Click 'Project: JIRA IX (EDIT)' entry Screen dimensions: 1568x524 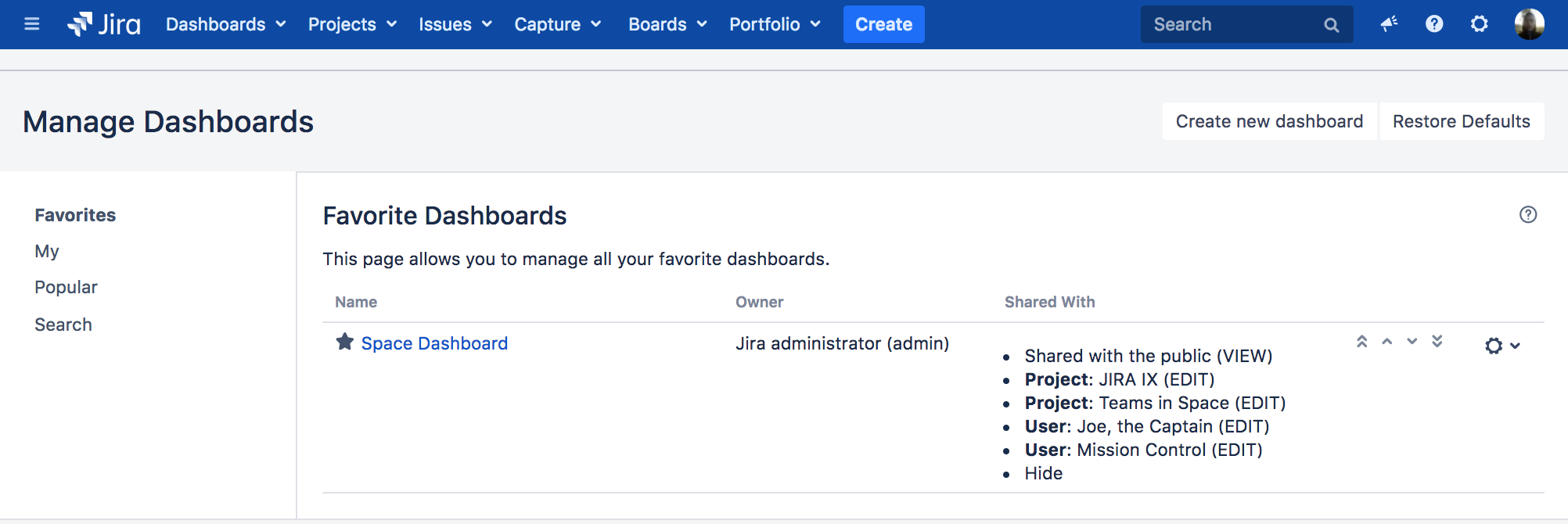(x=1120, y=379)
